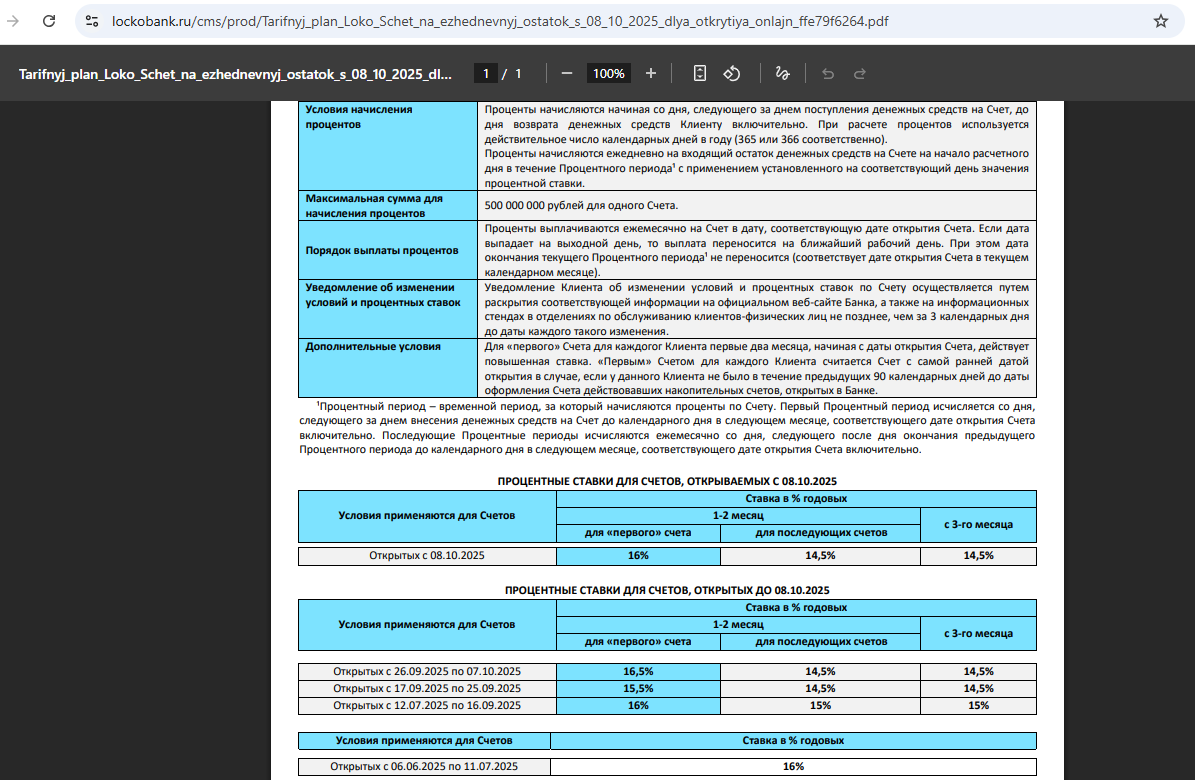Bookmark this page with the star icon

(1160, 21)
